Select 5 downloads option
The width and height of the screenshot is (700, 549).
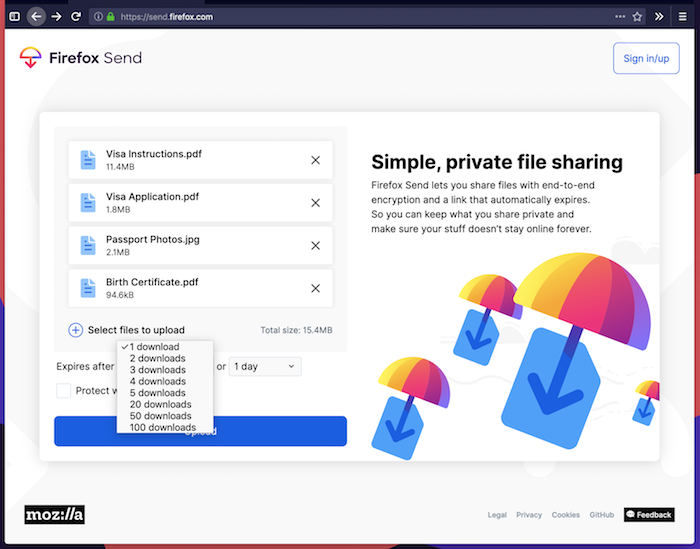tap(165, 393)
